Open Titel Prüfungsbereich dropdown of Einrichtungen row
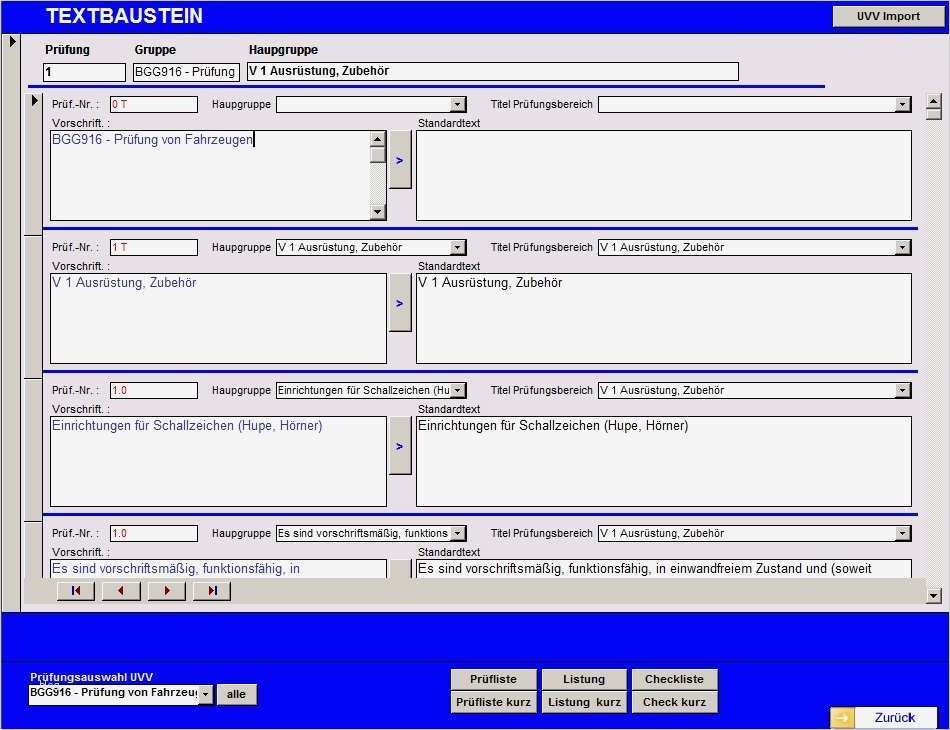This screenshot has height=730, width=950. click(x=903, y=390)
